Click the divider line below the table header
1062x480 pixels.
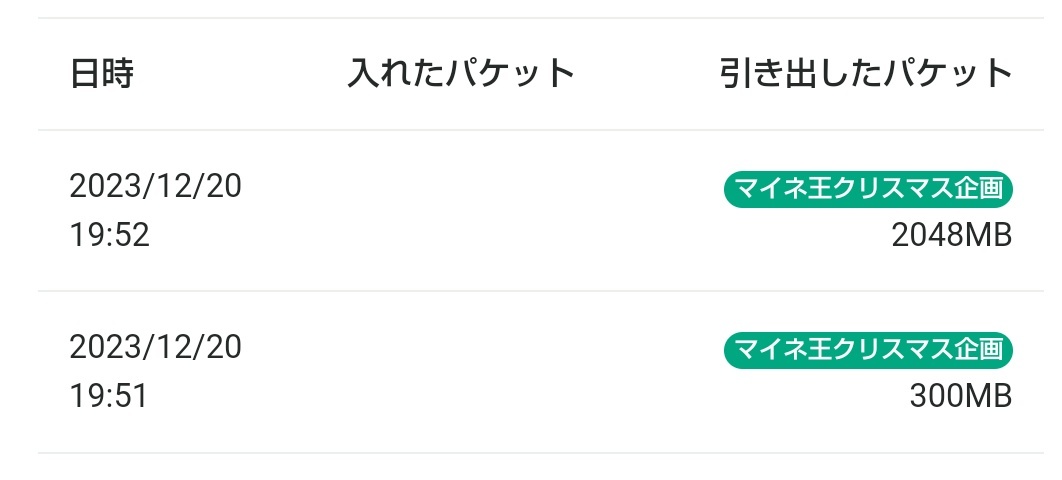click(x=540, y=129)
